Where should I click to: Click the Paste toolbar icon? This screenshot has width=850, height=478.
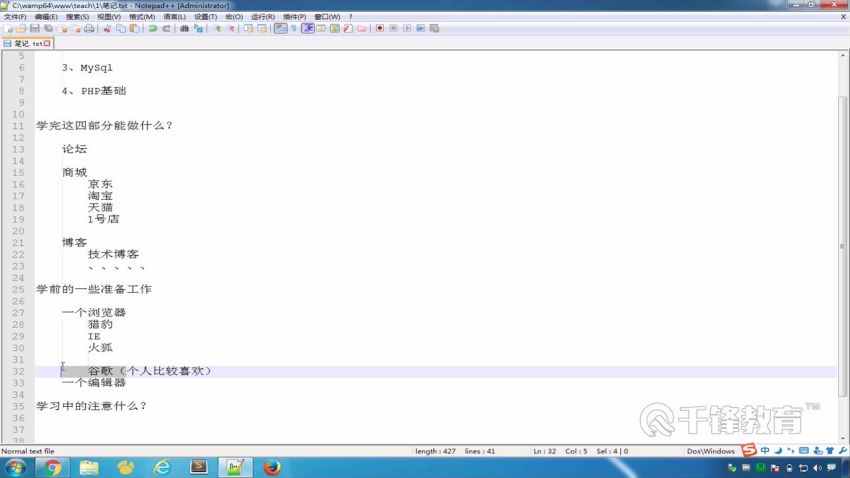[134, 28]
